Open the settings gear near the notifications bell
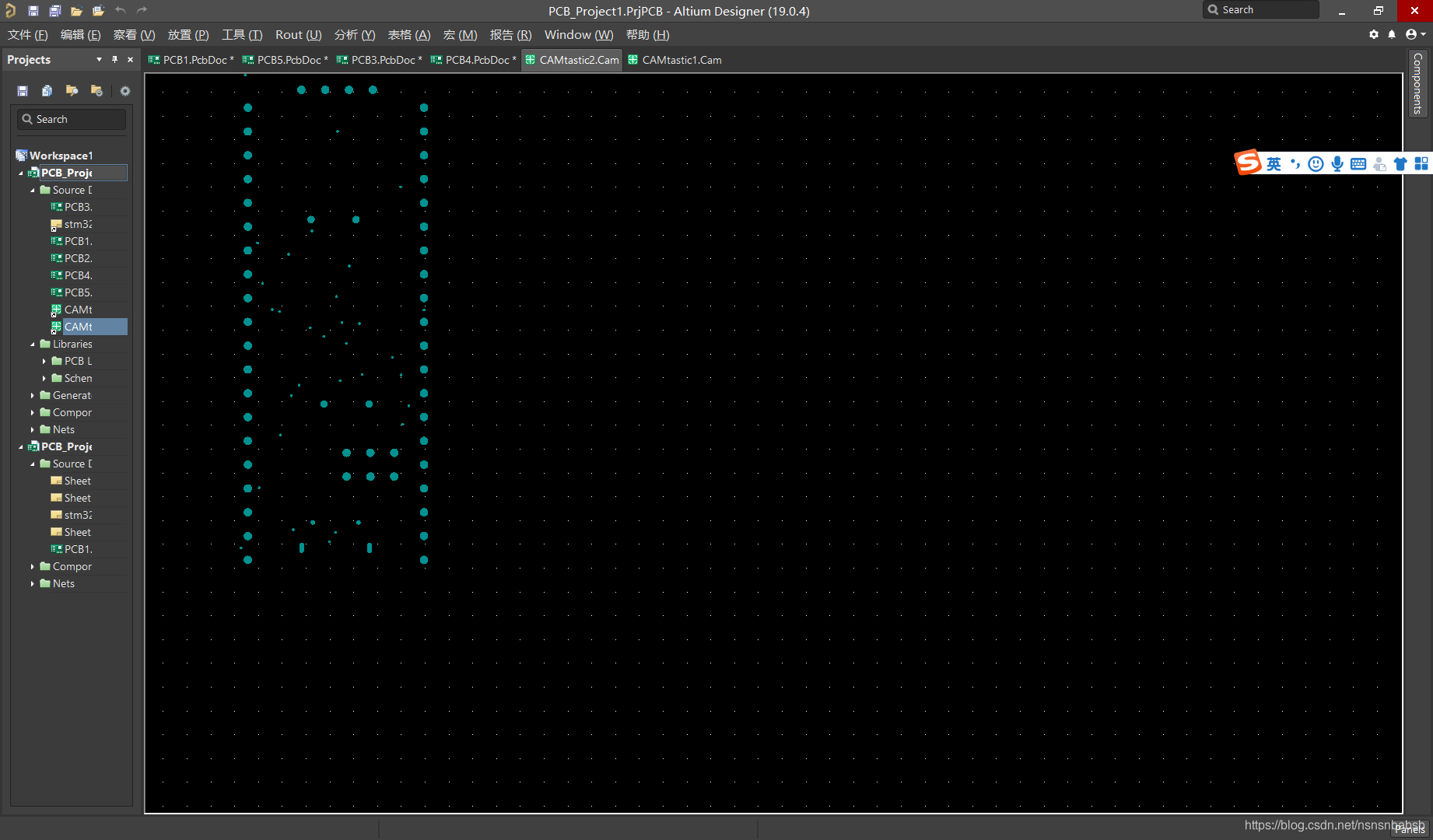Viewport: 1433px width, 840px height. click(x=1374, y=34)
